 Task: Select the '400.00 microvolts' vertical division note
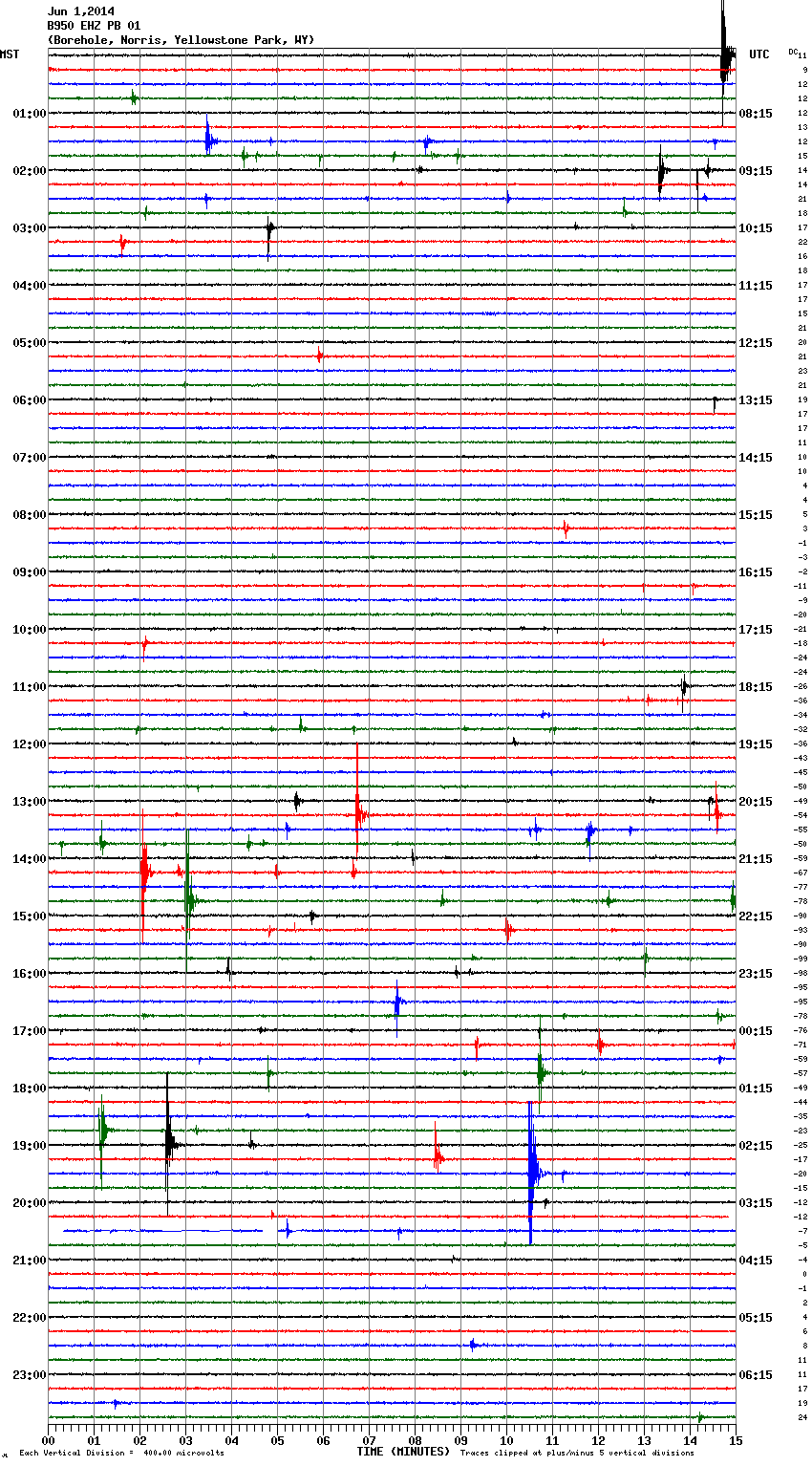coord(183,1453)
